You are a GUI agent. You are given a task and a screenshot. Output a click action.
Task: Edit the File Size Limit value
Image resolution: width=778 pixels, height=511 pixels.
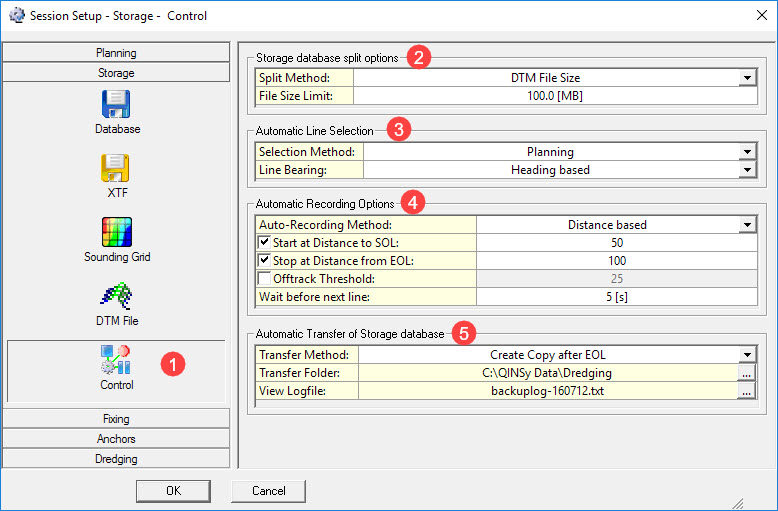tap(554, 96)
